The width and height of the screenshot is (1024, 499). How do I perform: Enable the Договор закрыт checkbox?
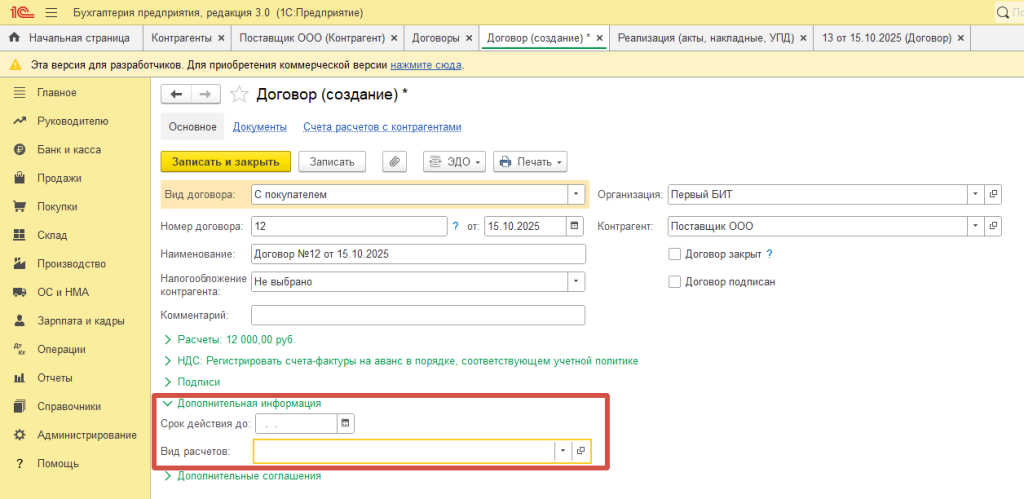point(675,254)
